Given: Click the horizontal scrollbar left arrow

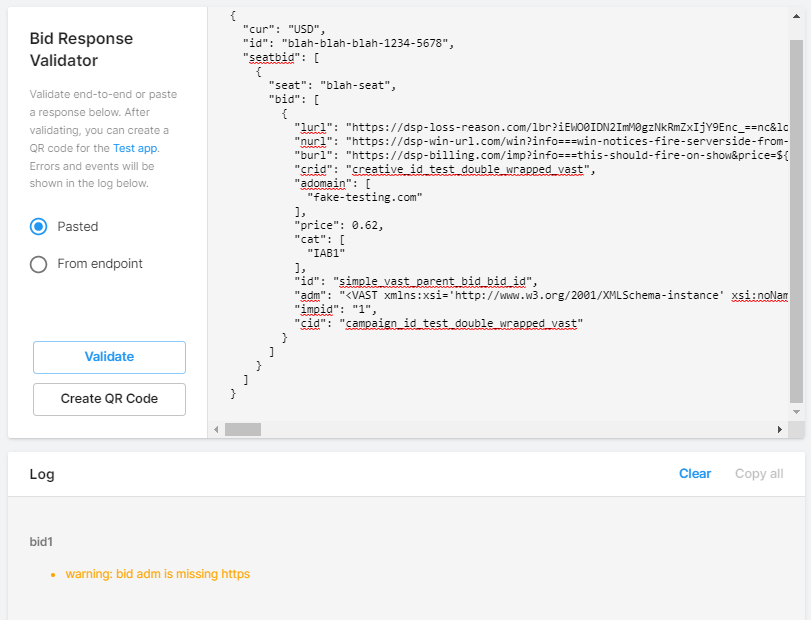Looking at the screenshot, I should coord(216,429).
